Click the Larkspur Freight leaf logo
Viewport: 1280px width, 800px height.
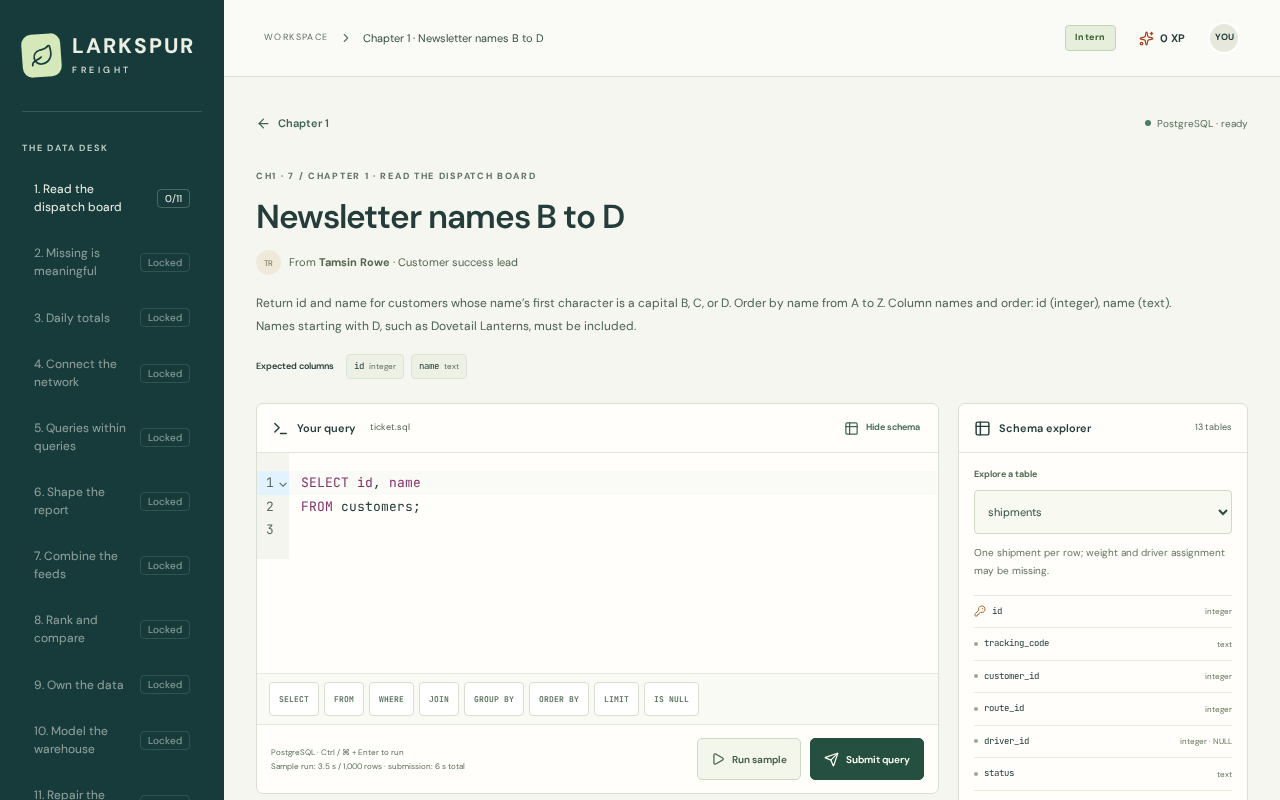click(x=41, y=55)
